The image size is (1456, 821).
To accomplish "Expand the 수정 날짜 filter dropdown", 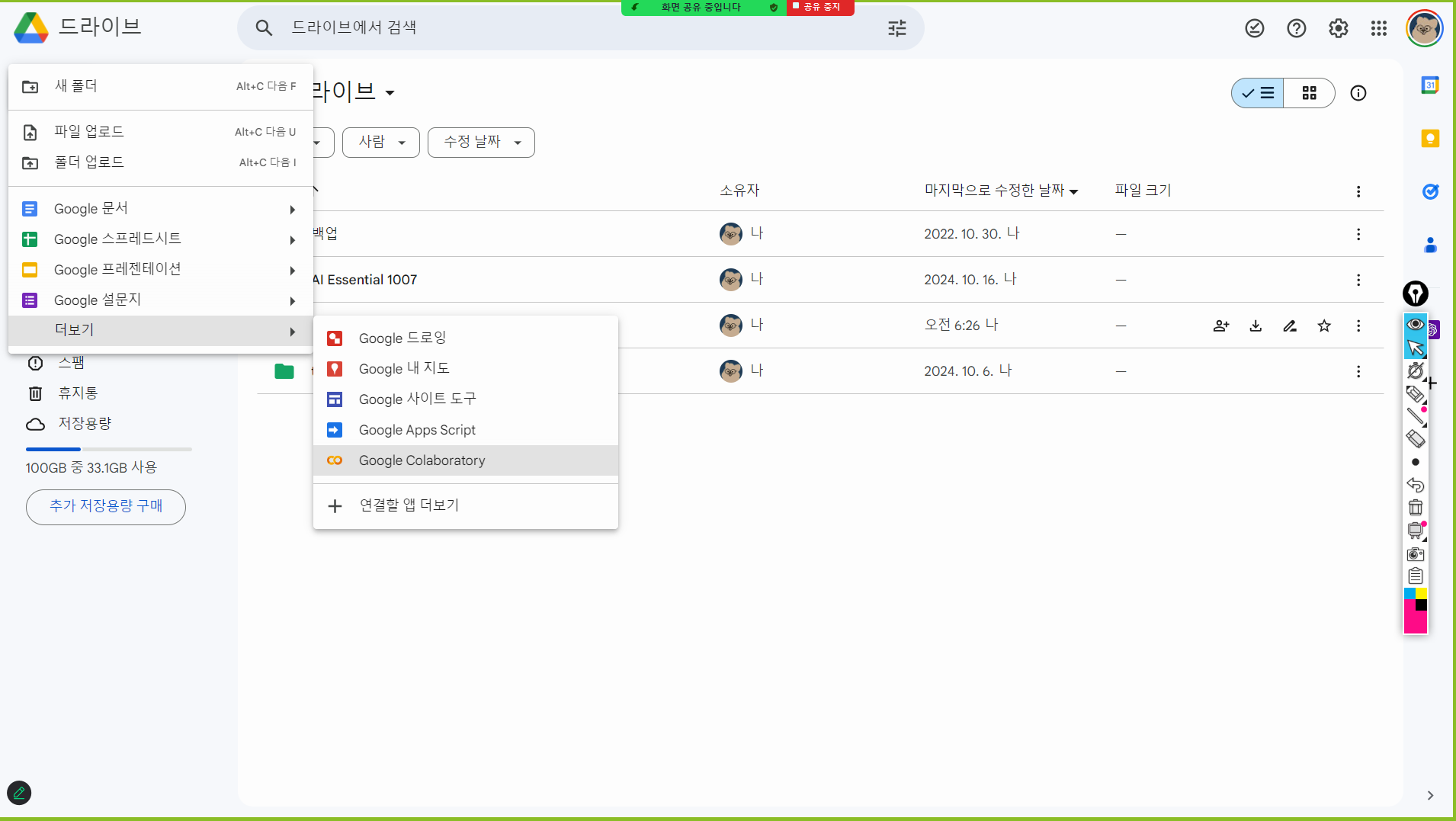I will click(x=481, y=143).
